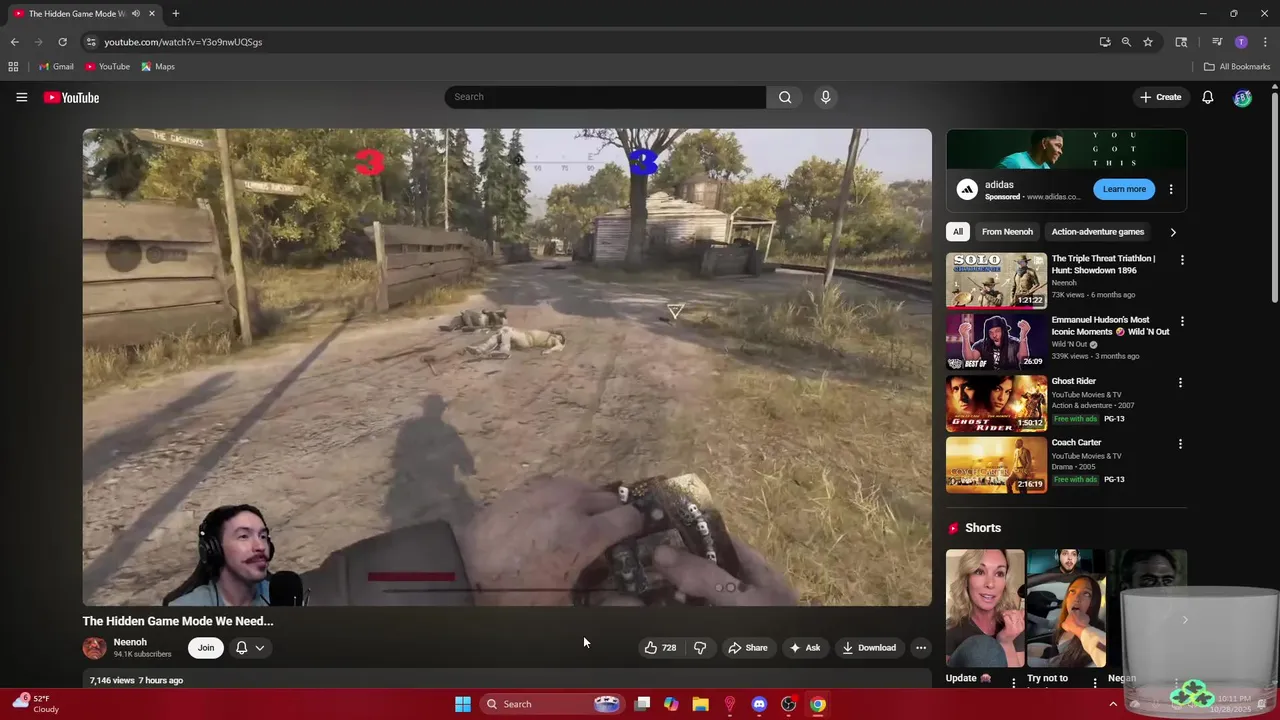Mute tab via speaker icon on tab

pos(136,14)
